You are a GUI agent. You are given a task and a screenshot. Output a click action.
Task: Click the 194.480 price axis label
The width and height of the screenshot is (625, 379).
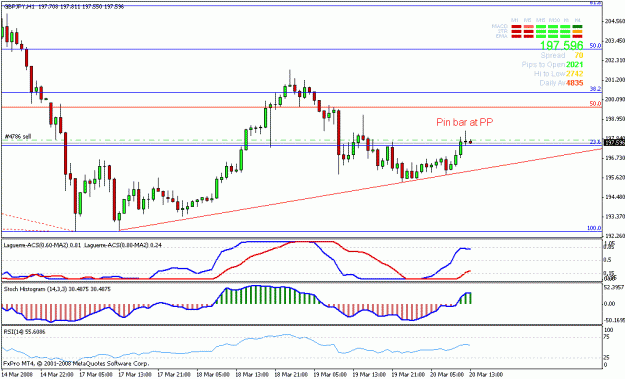pos(615,197)
